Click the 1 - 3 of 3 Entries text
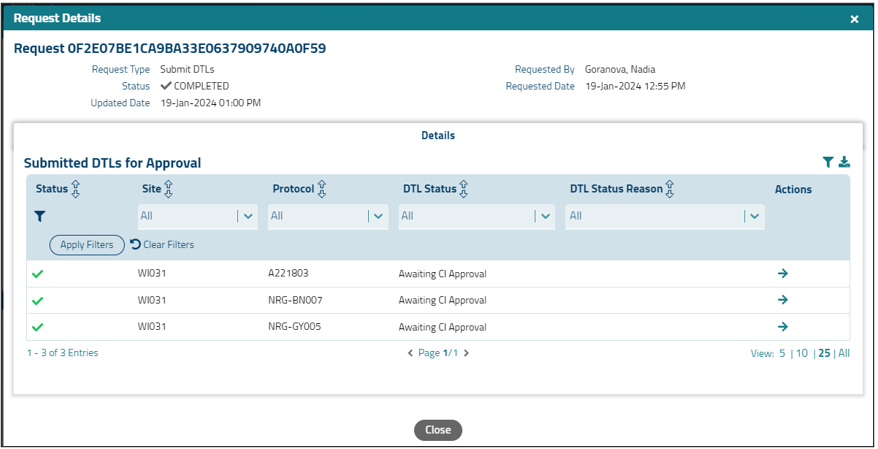 (63, 353)
